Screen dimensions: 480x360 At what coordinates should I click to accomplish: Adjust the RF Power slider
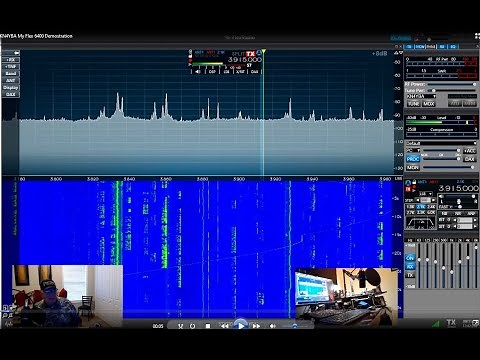pos(452,84)
